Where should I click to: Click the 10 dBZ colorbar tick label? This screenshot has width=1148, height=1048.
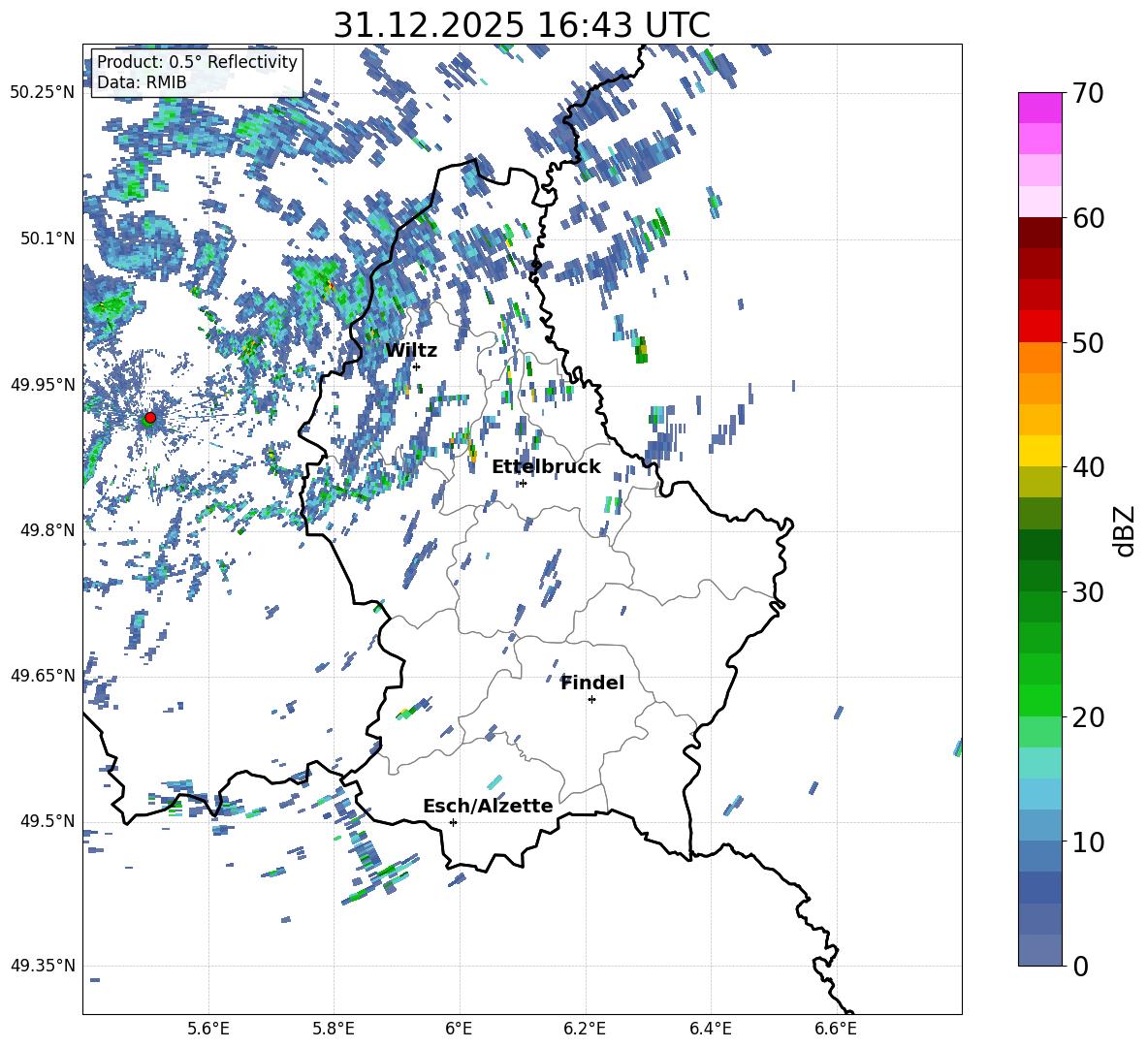pos(1088,842)
